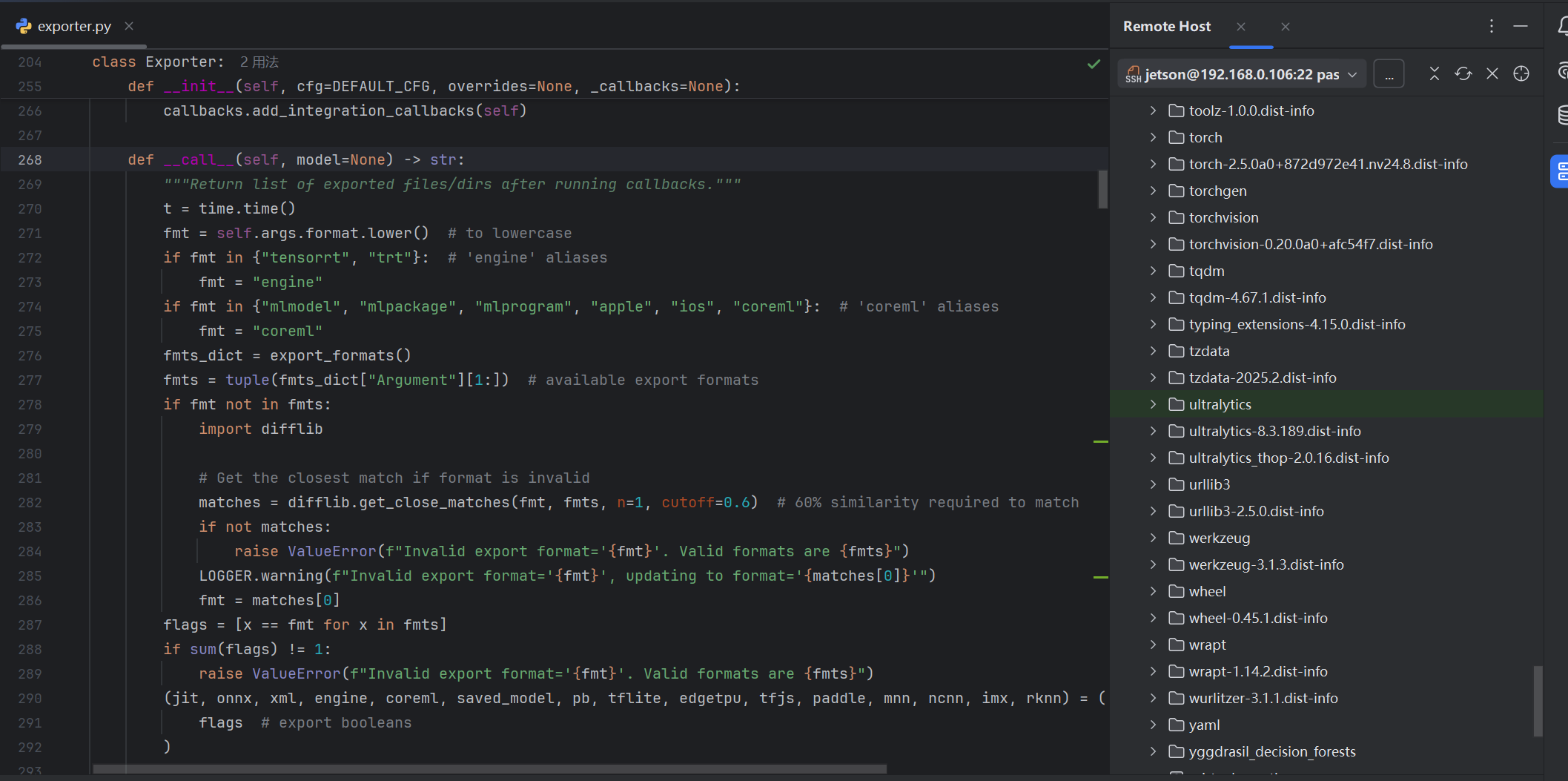
Task: Click 'flags = [x == fmt for x in fmts]'
Action: tap(305, 625)
